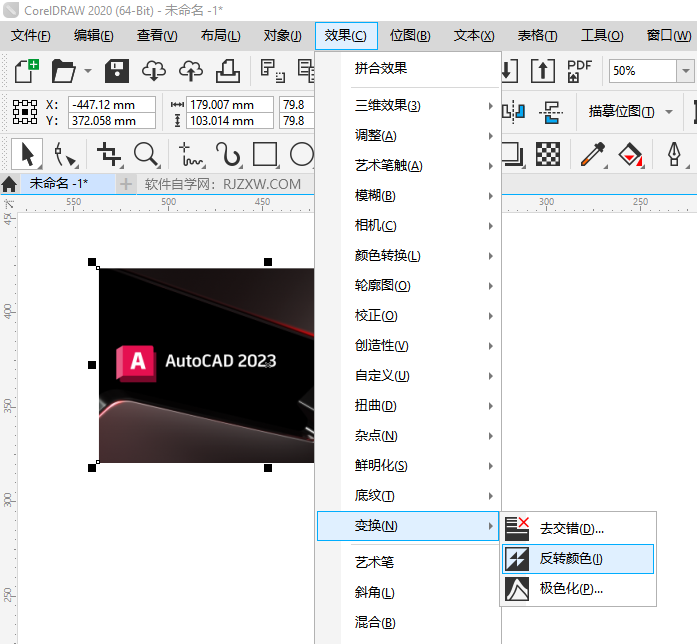
Task: Open the 轮廓图(O) submenu
Action: [410, 286]
